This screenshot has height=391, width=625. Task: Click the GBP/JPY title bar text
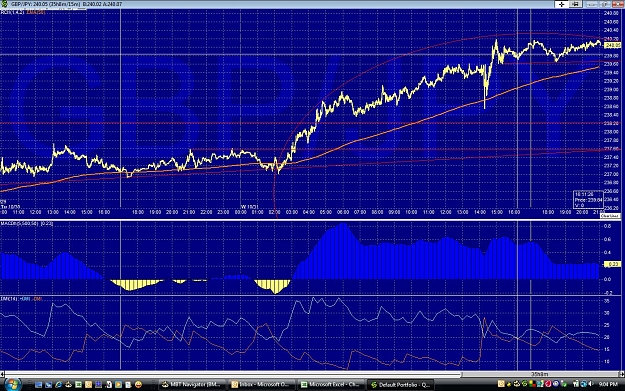(66, 4)
